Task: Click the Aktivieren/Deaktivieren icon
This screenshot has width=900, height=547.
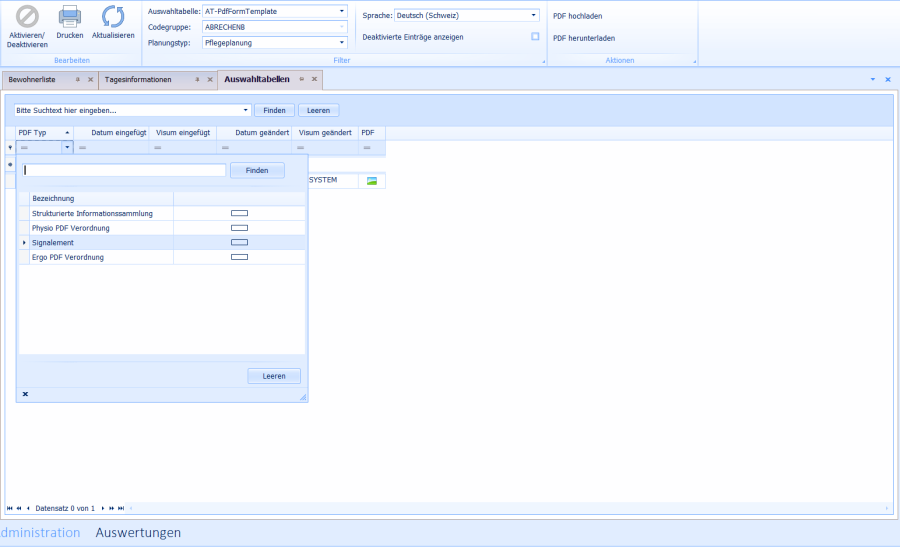Action: pyautogui.click(x=27, y=17)
